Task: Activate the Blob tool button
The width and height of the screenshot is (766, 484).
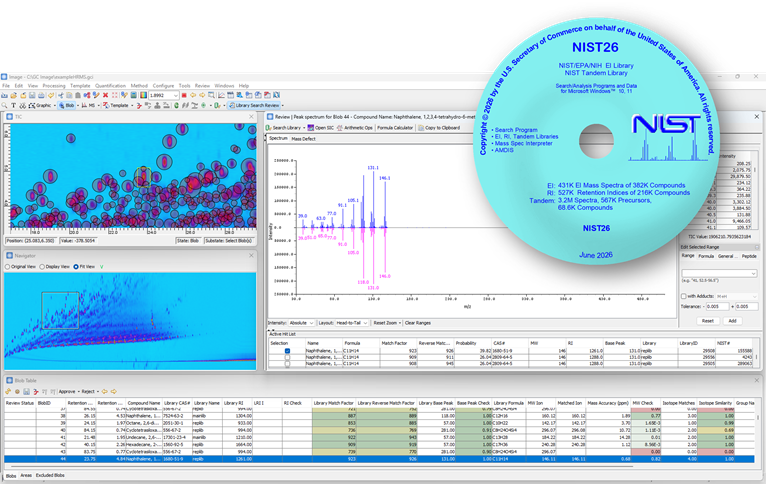Action: pyautogui.click(x=66, y=105)
